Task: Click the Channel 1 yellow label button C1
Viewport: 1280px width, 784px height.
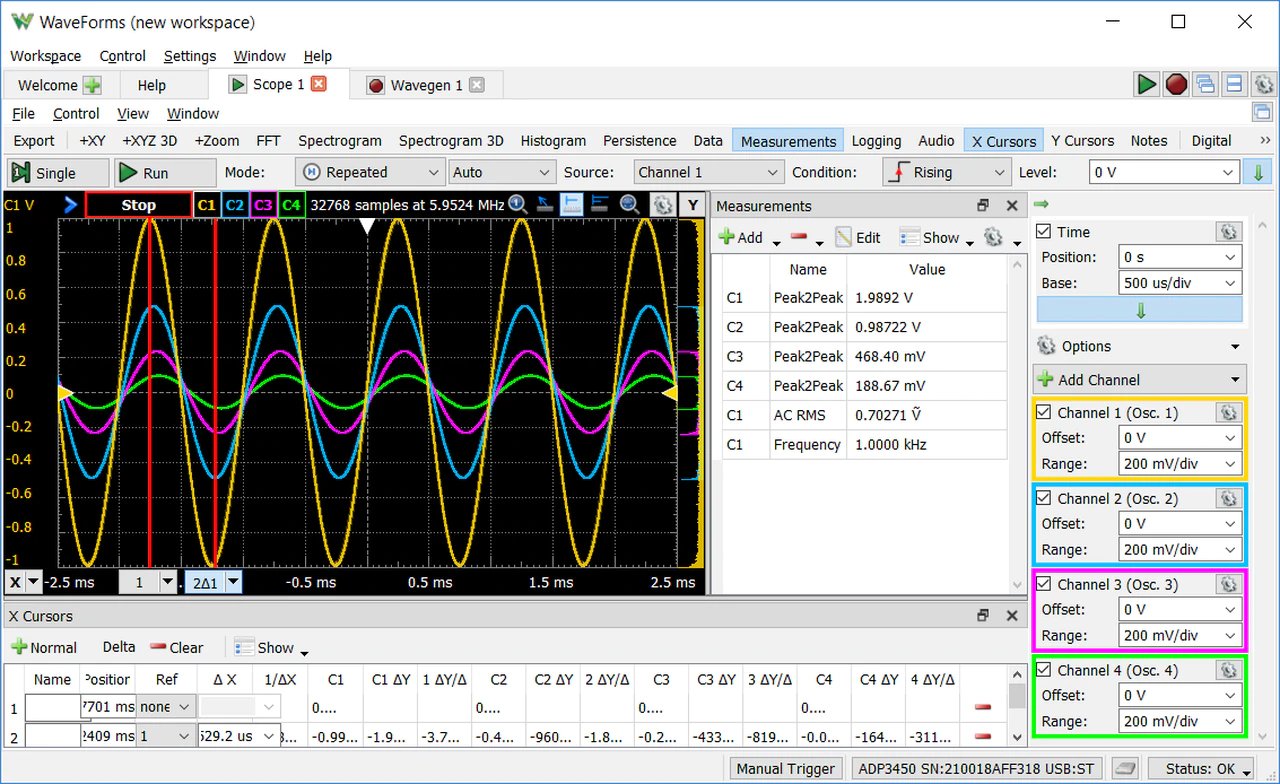Action: click(207, 205)
